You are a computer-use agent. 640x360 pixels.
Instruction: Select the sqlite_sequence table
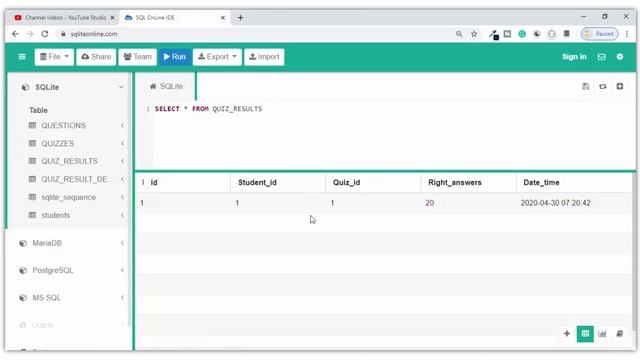(x=69, y=197)
